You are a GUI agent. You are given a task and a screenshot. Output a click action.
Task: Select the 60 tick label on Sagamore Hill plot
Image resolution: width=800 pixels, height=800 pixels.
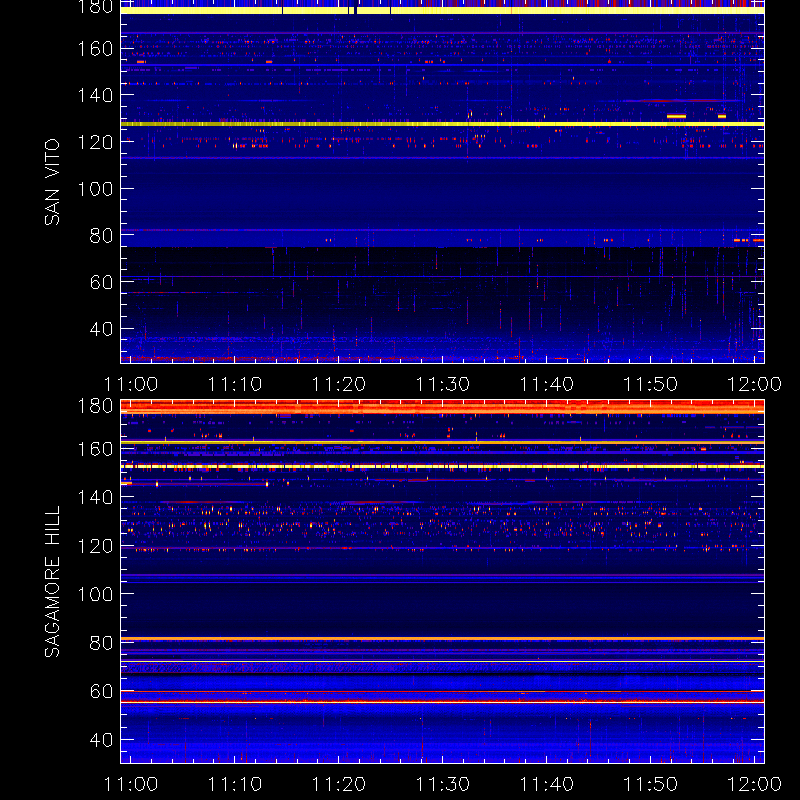(101, 691)
